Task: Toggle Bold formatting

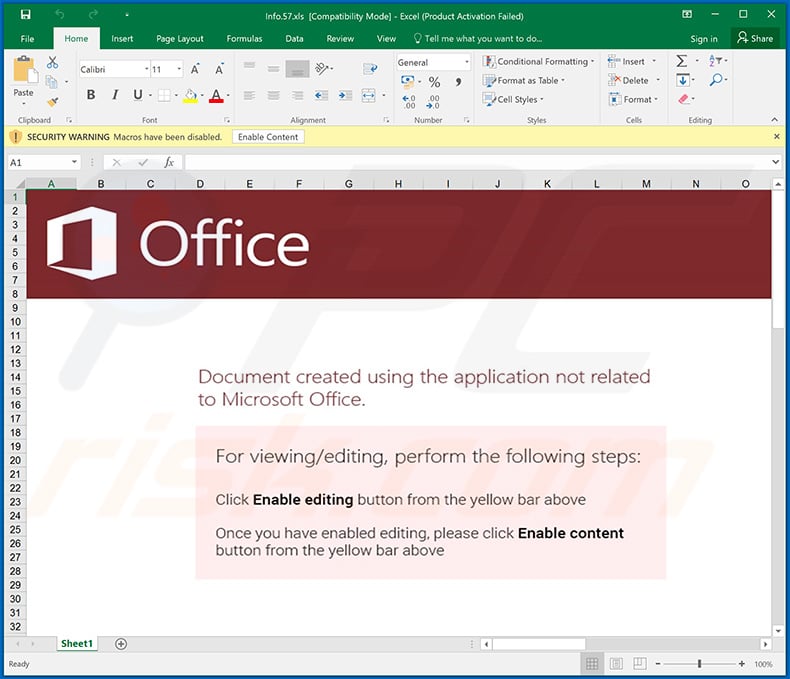Action: [x=91, y=95]
